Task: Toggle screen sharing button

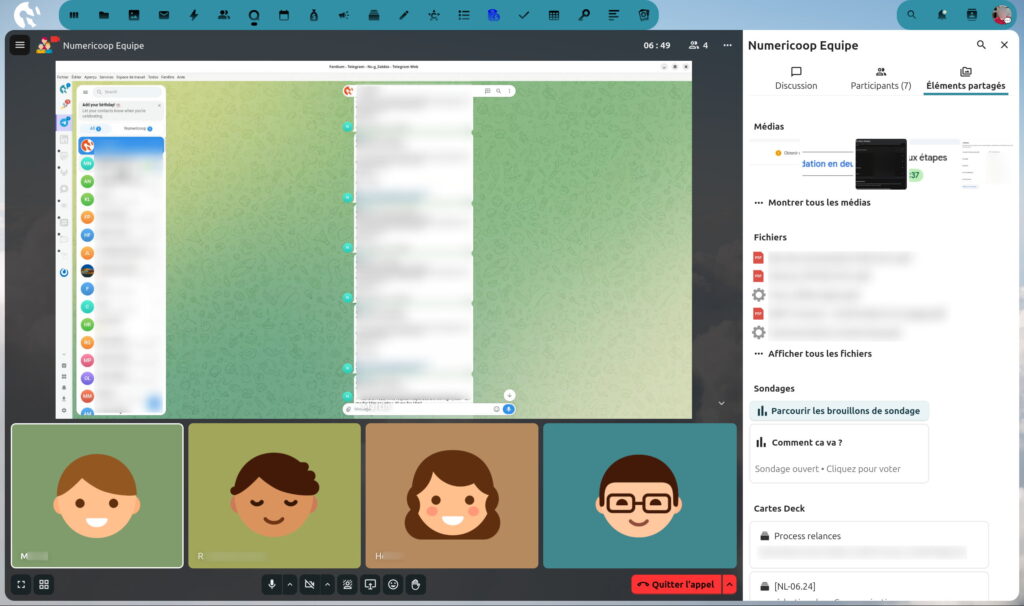Action: (370, 584)
